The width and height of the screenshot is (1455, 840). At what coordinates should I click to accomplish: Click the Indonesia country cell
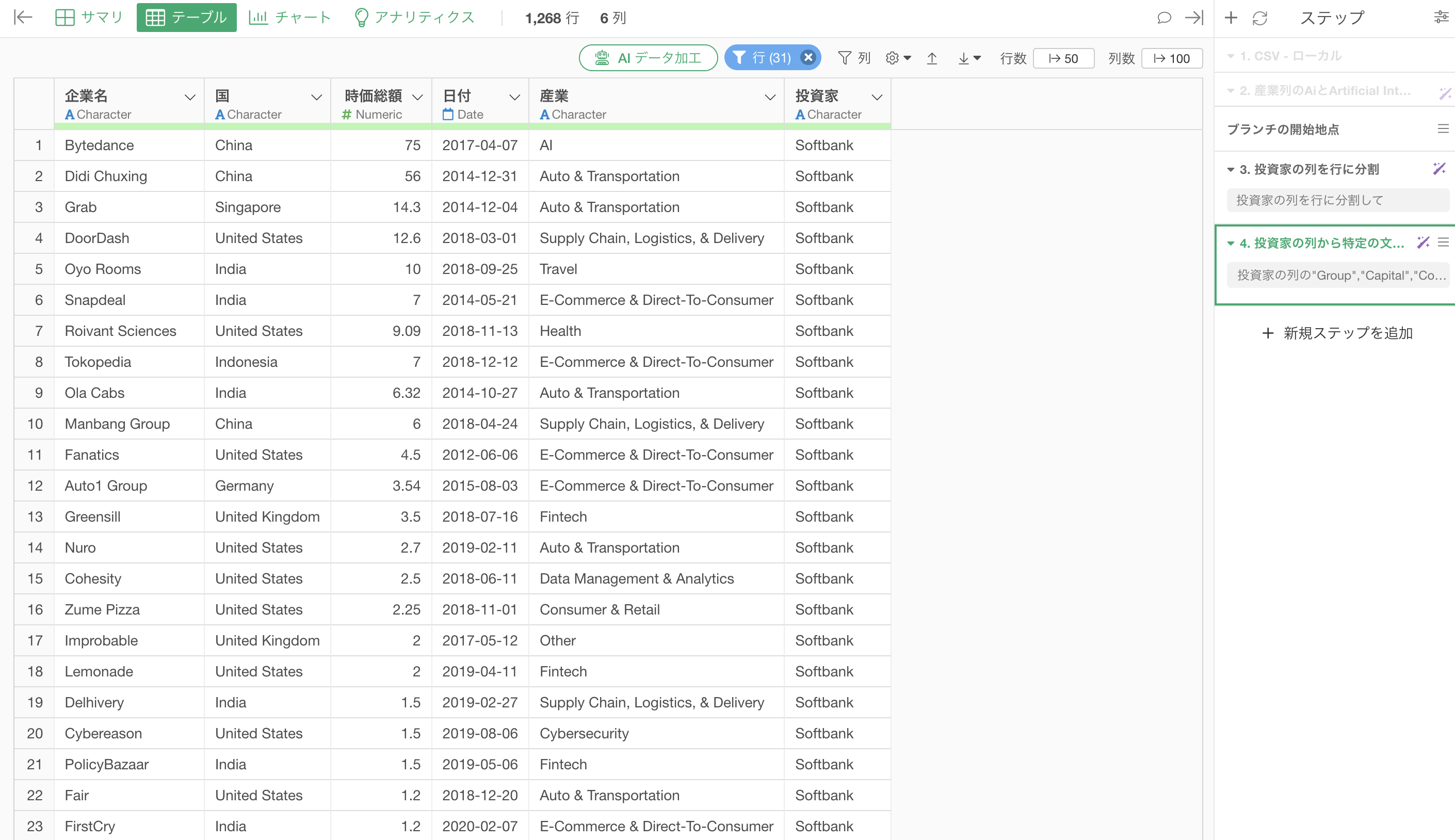(x=267, y=362)
